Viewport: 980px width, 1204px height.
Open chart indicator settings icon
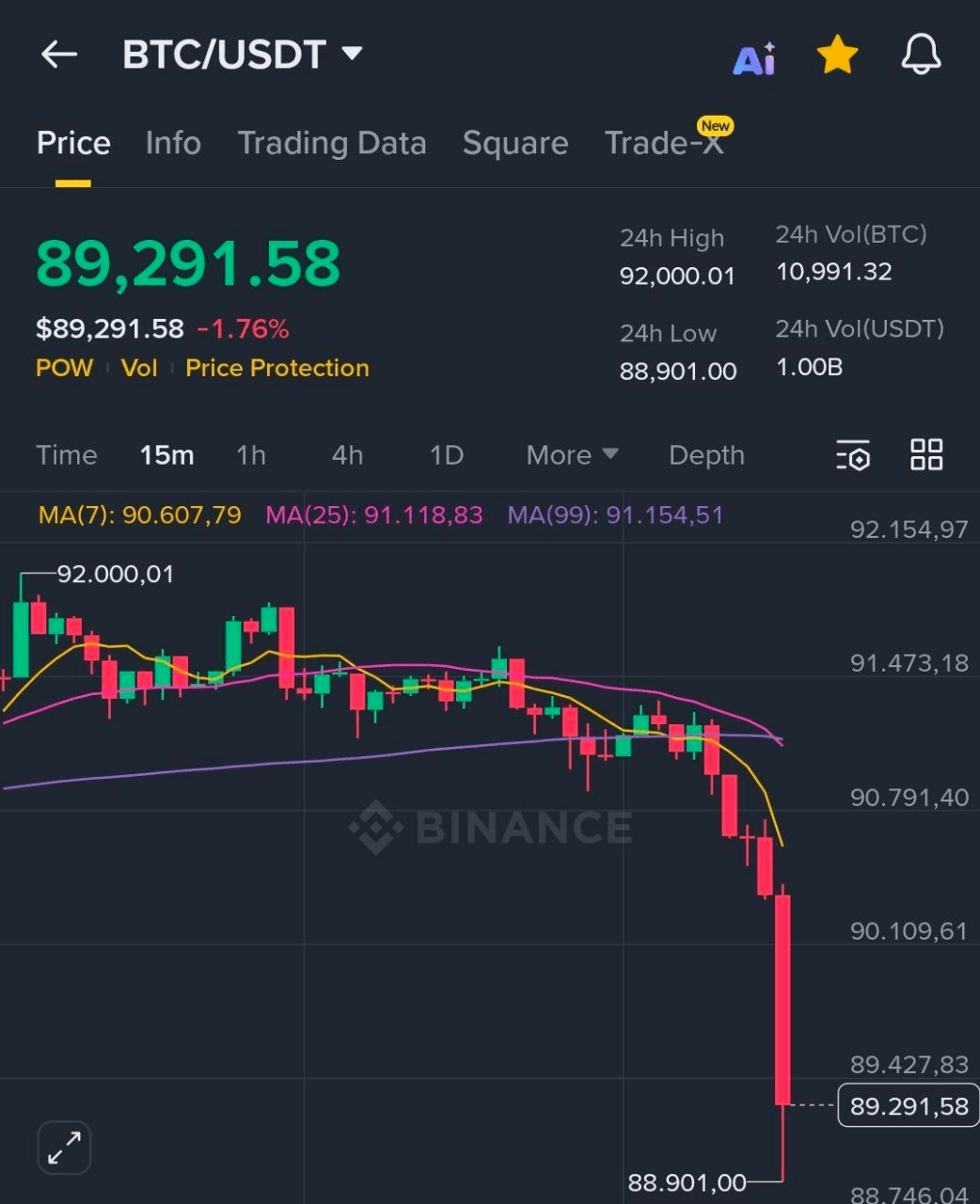coord(853,455)
